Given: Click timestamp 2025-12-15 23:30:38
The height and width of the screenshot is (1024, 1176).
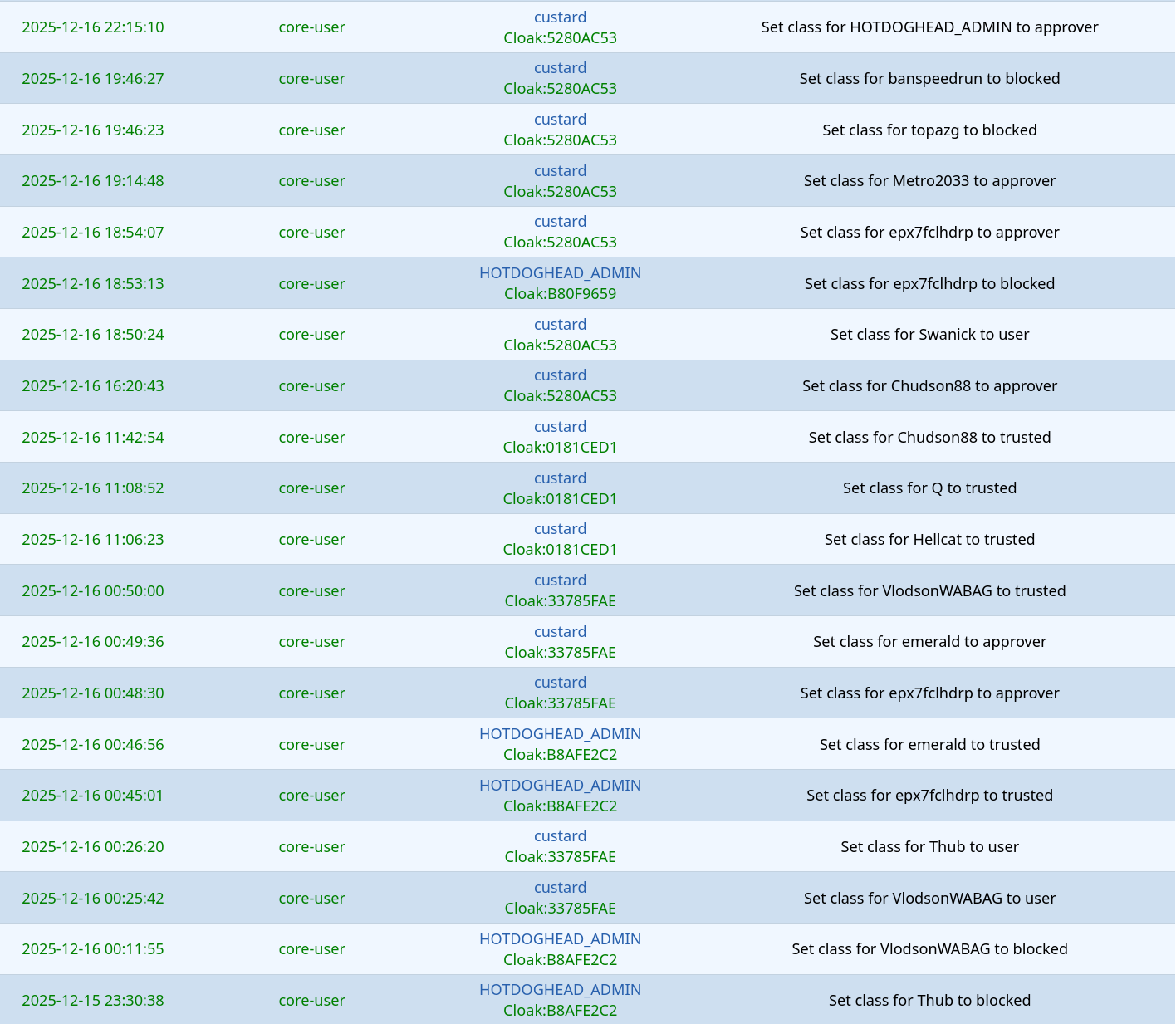Looking at the screenshot, I should tap(93, 1001).
